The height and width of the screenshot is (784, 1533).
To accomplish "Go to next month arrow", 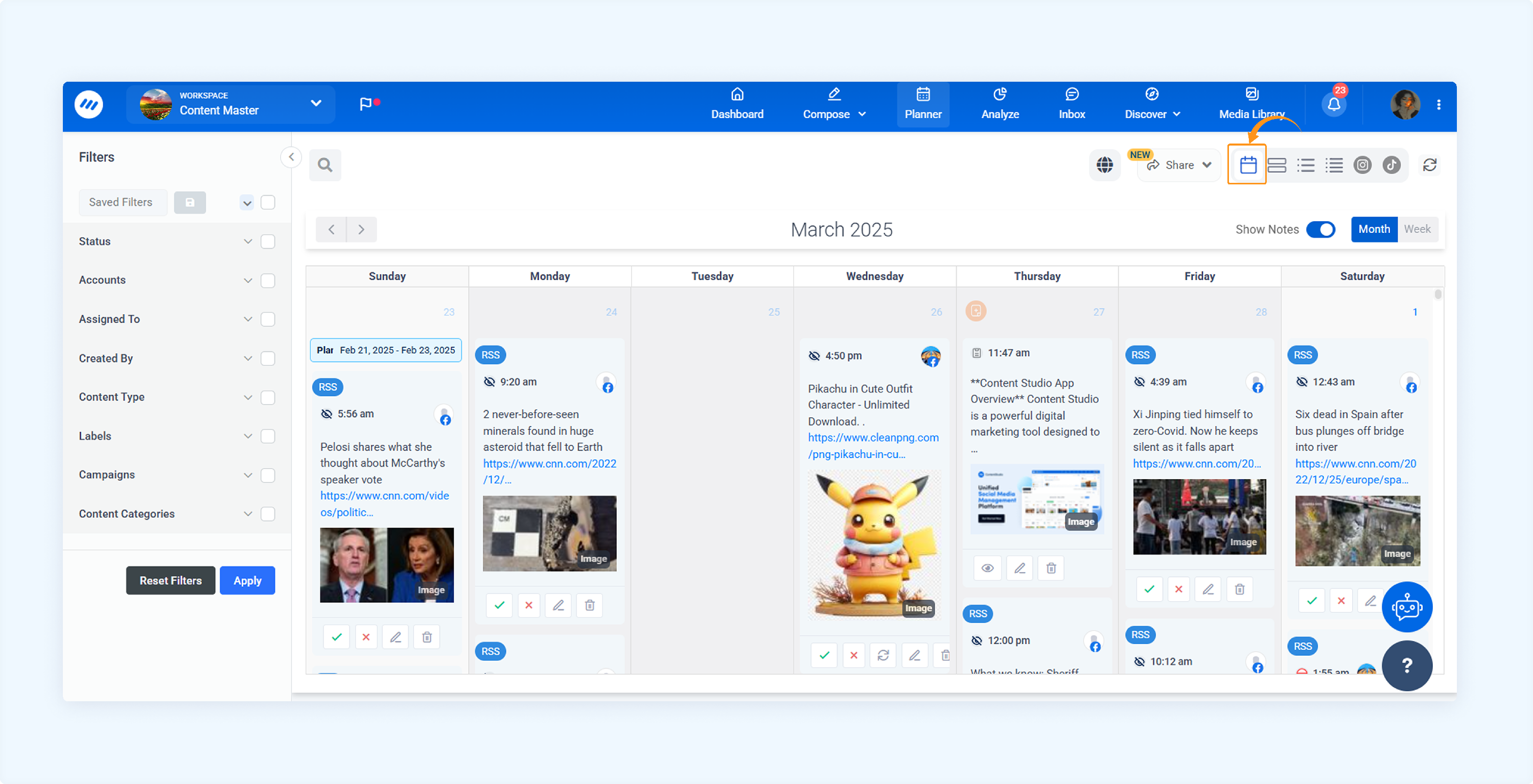I will [361, 230].
